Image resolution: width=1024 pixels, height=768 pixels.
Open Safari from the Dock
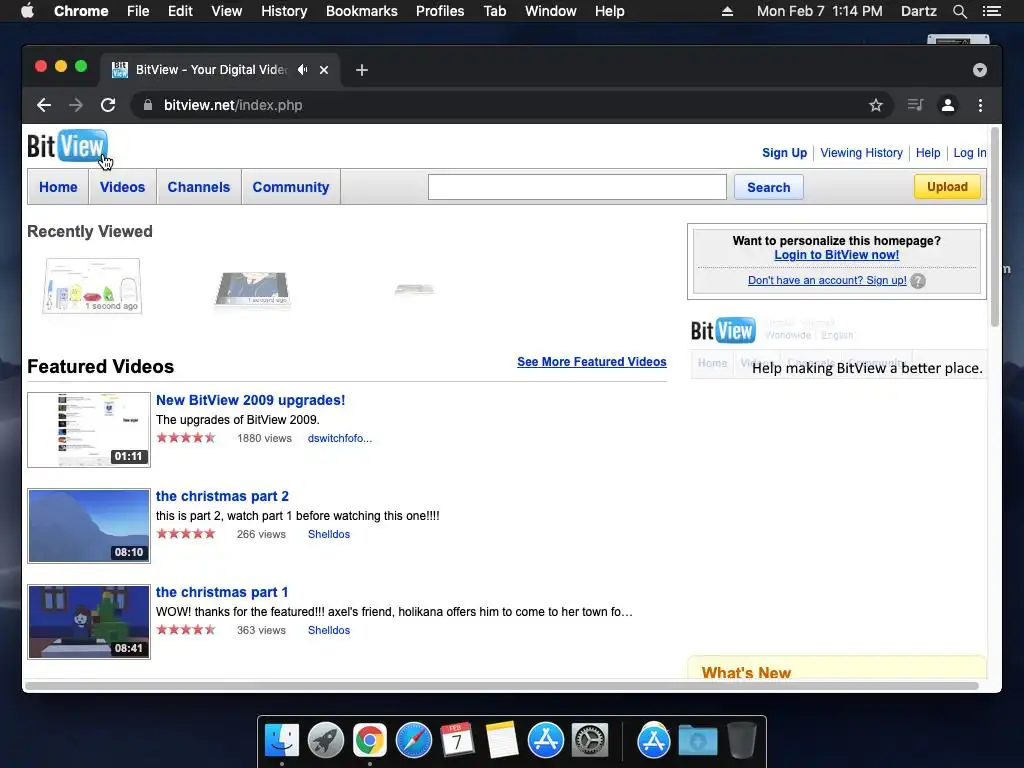pyautogui.click(x=413, y=741)
